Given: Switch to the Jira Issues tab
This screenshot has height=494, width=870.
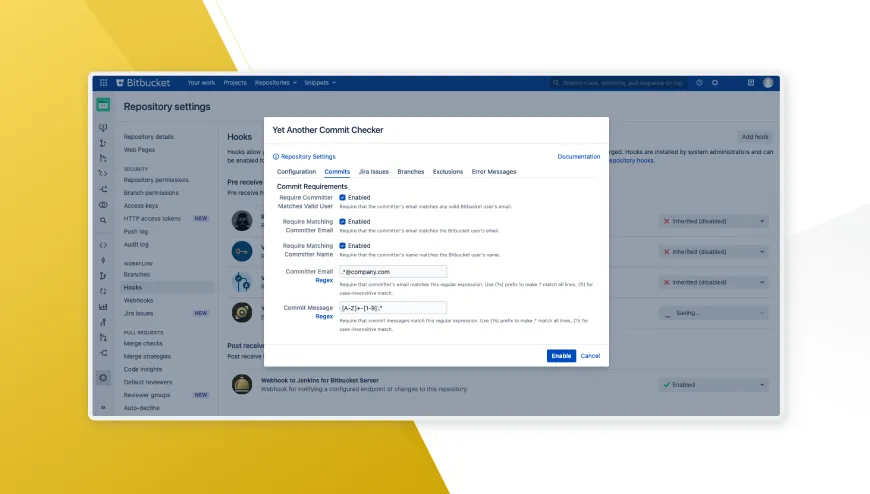Looking at the screenshot, I should (373, 172).
